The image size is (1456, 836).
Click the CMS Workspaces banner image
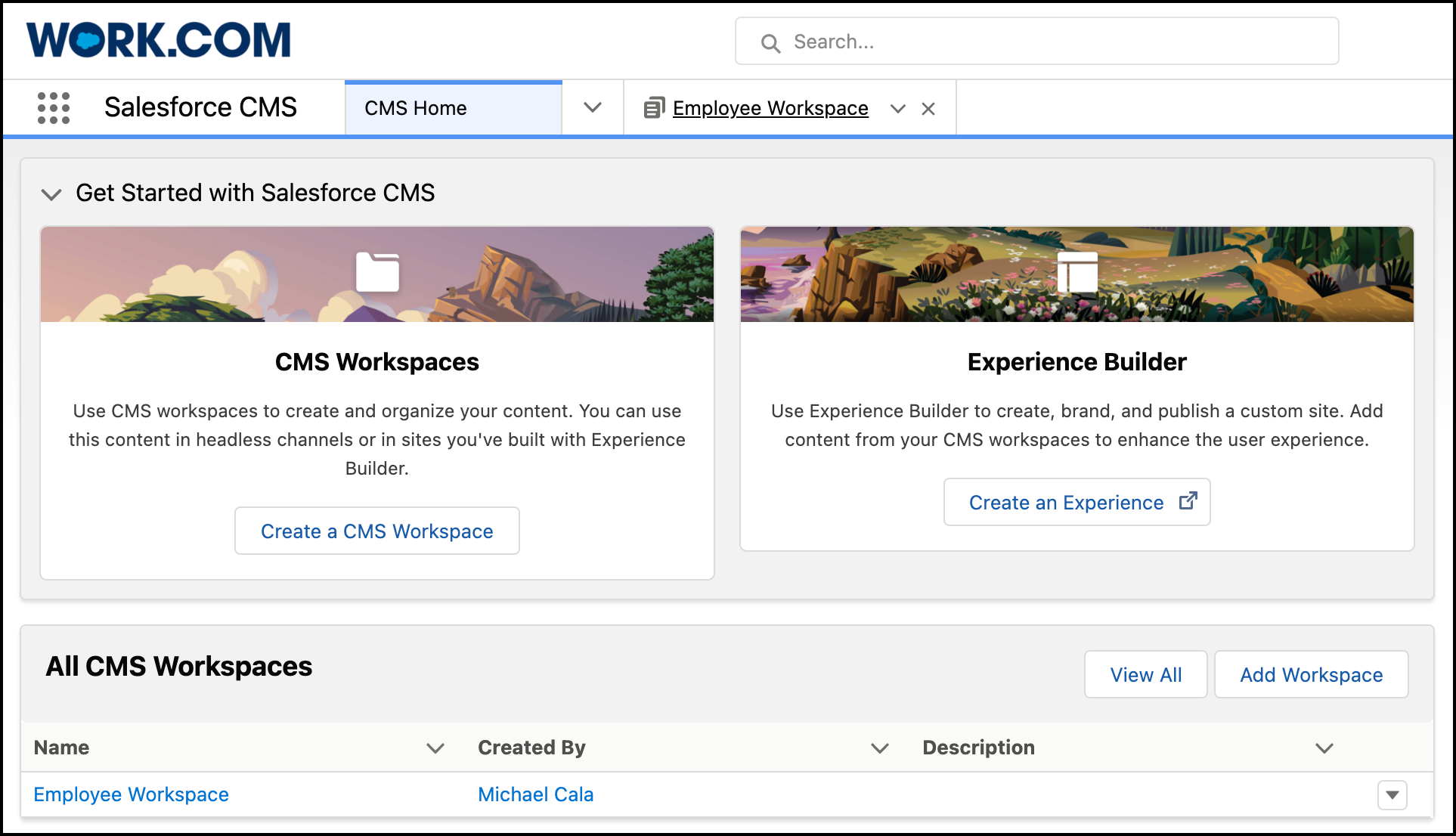377,274
